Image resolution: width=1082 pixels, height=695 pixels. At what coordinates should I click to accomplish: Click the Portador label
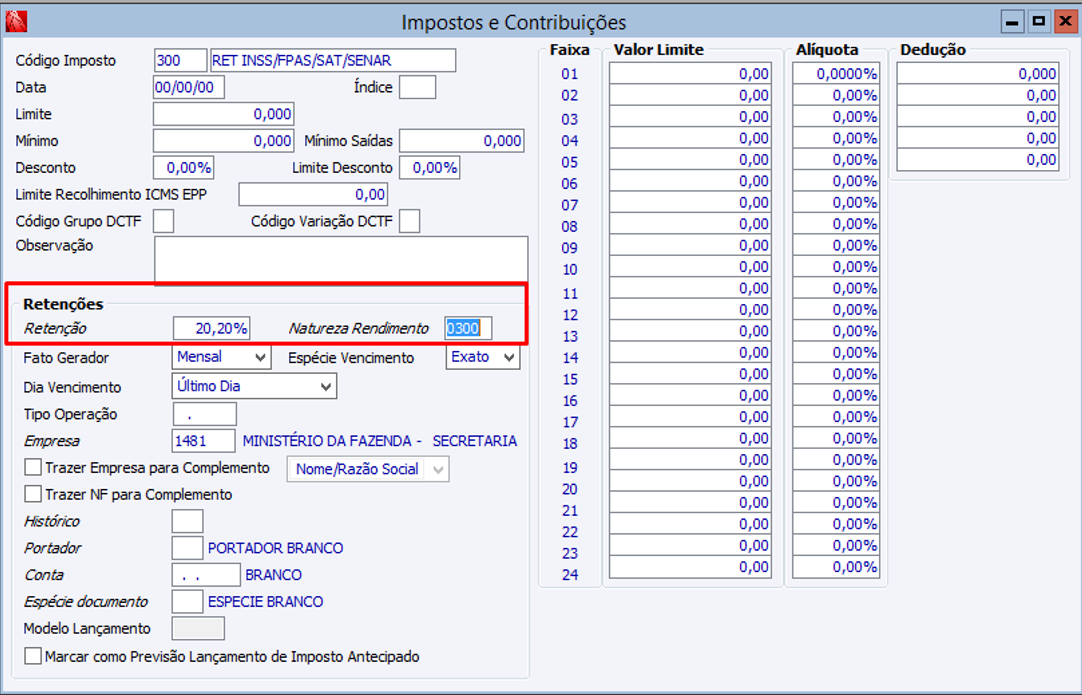pos(52,548)
